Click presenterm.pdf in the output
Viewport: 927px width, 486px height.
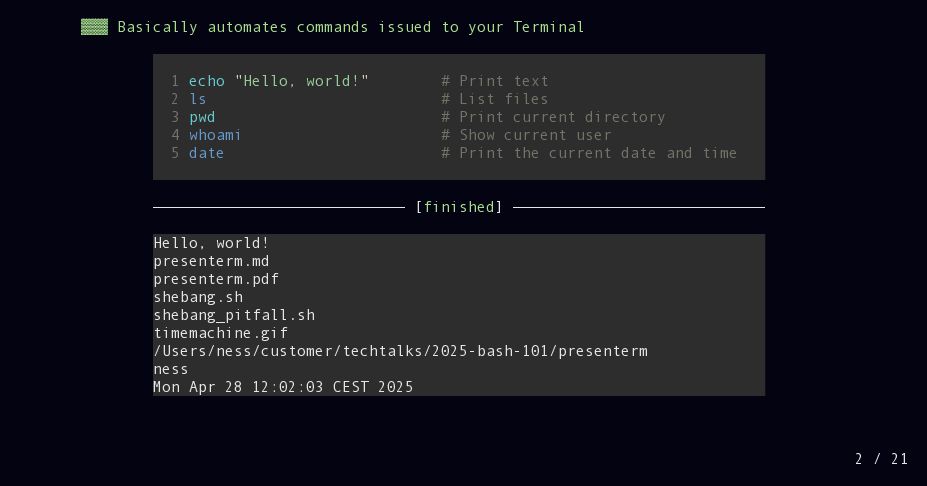pos(216,279)
